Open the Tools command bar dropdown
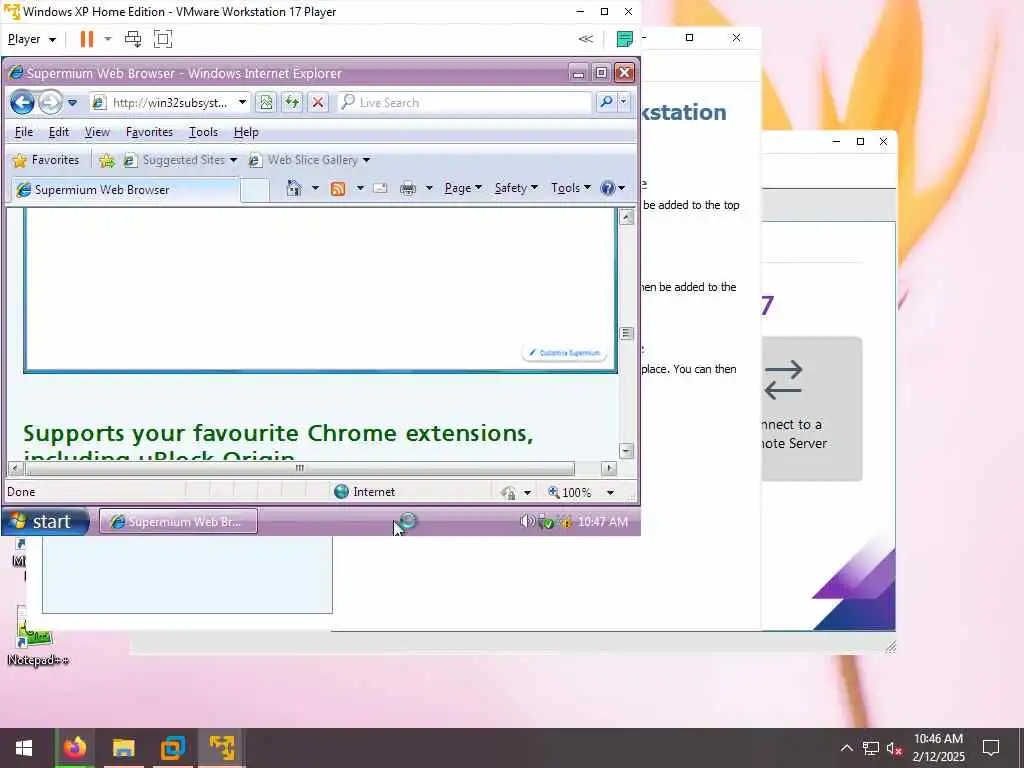Viewport: 1024px width, 768px height. (571, 188)
